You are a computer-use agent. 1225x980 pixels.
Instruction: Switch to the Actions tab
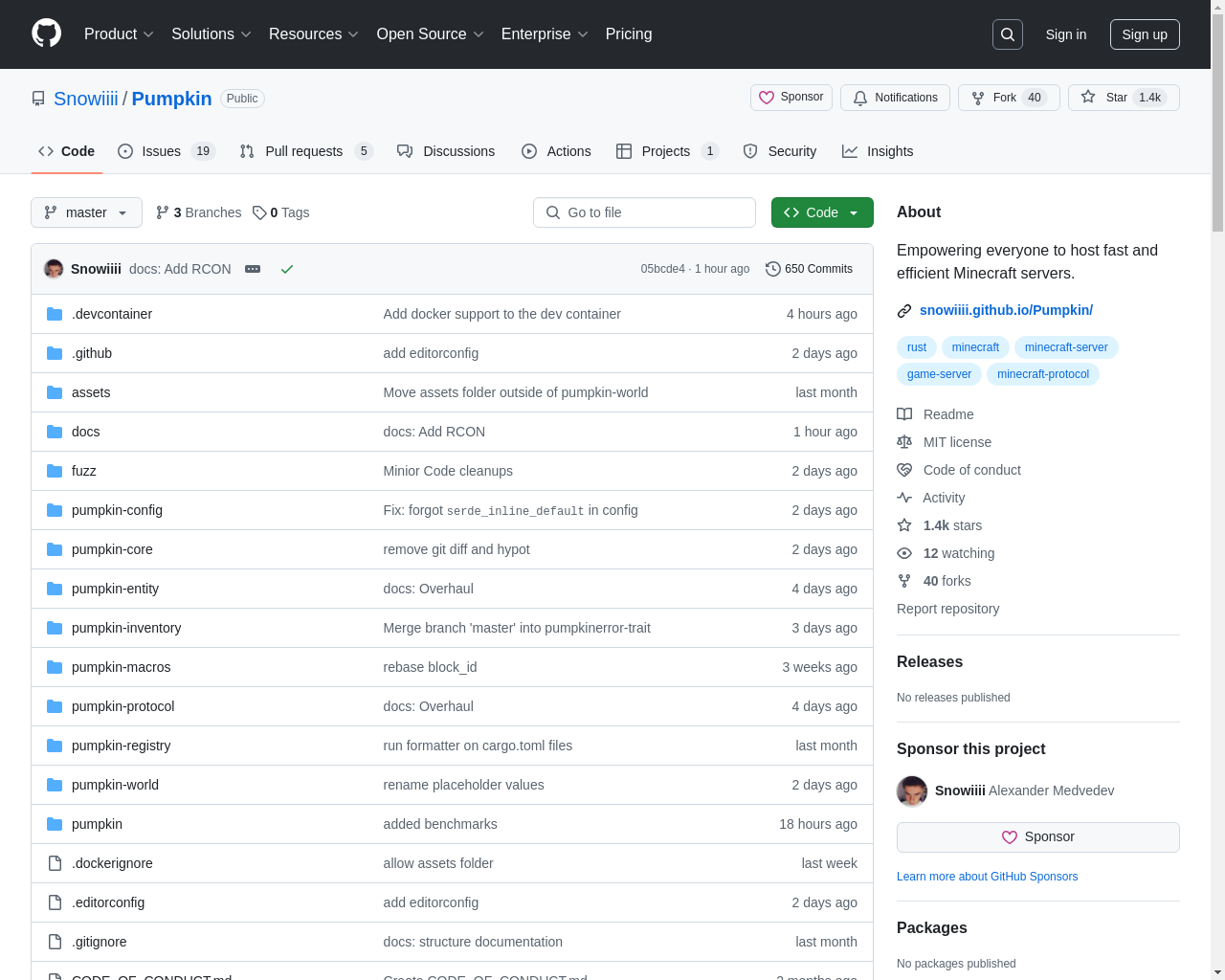[556, 151]
